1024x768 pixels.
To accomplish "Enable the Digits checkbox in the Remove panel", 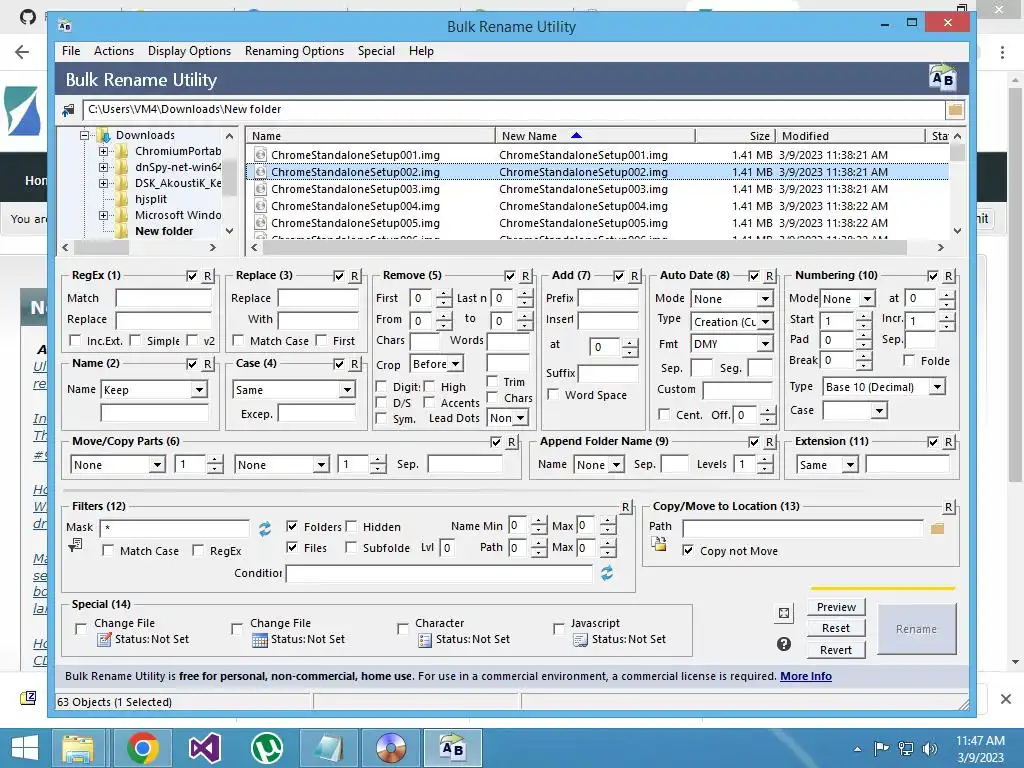I will (x=381, y=386).
